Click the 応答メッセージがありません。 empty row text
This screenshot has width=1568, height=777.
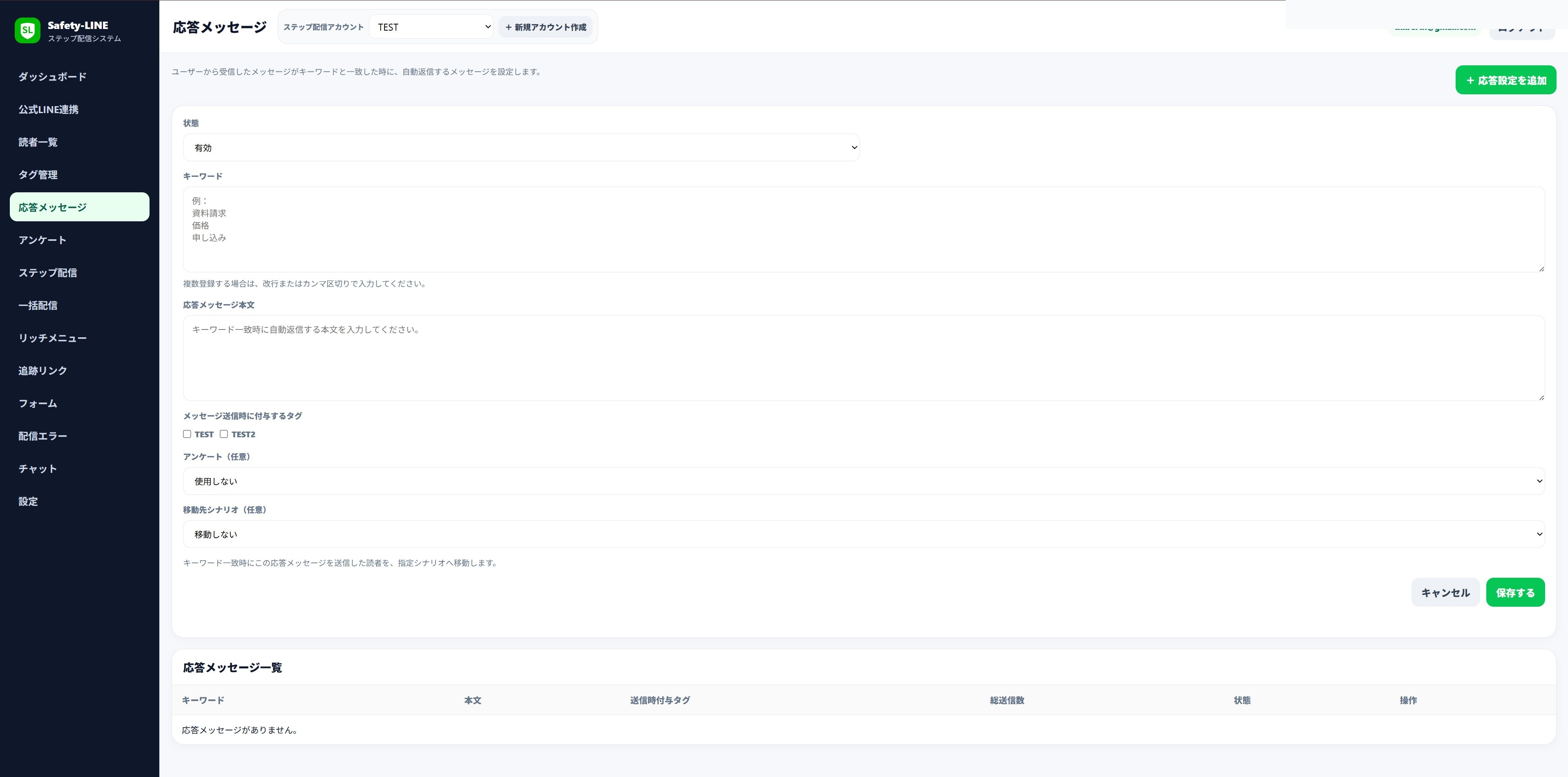point(240,730)
